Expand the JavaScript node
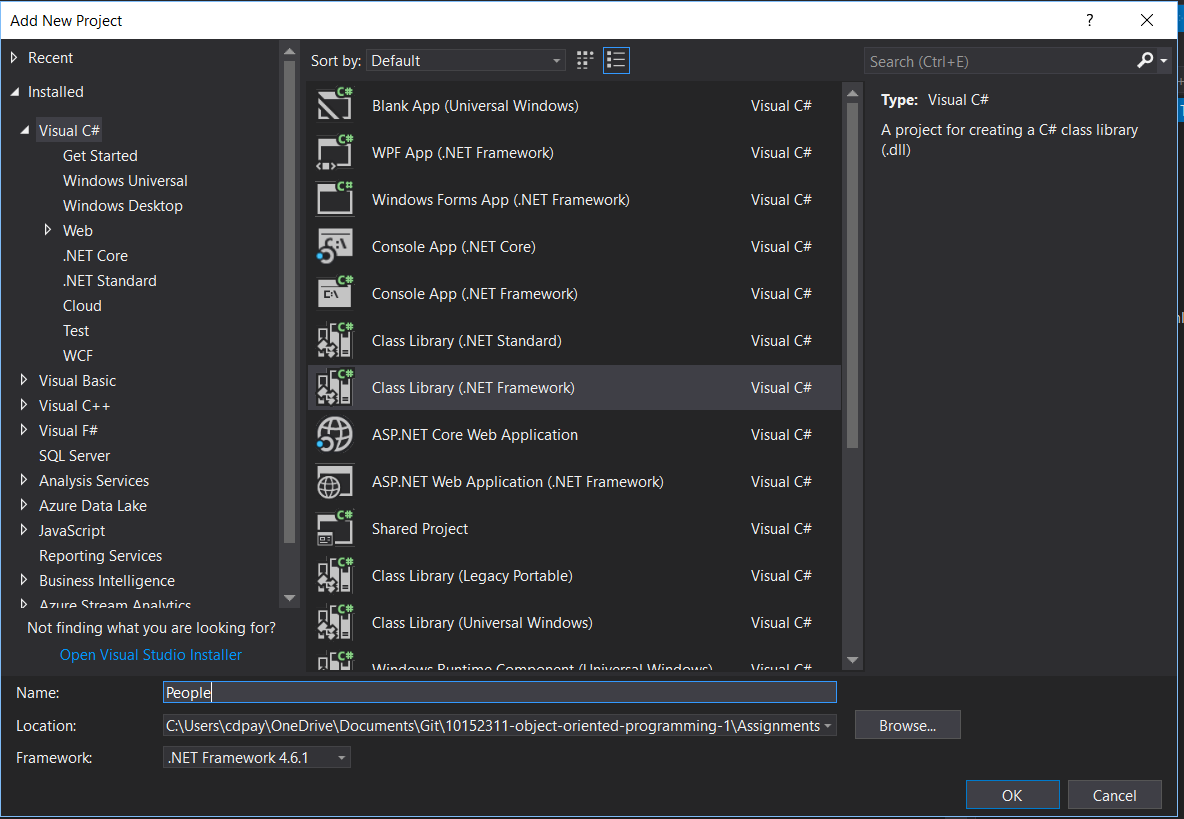The height and width of the screenshot is (819, 1184). pos(24,530)
